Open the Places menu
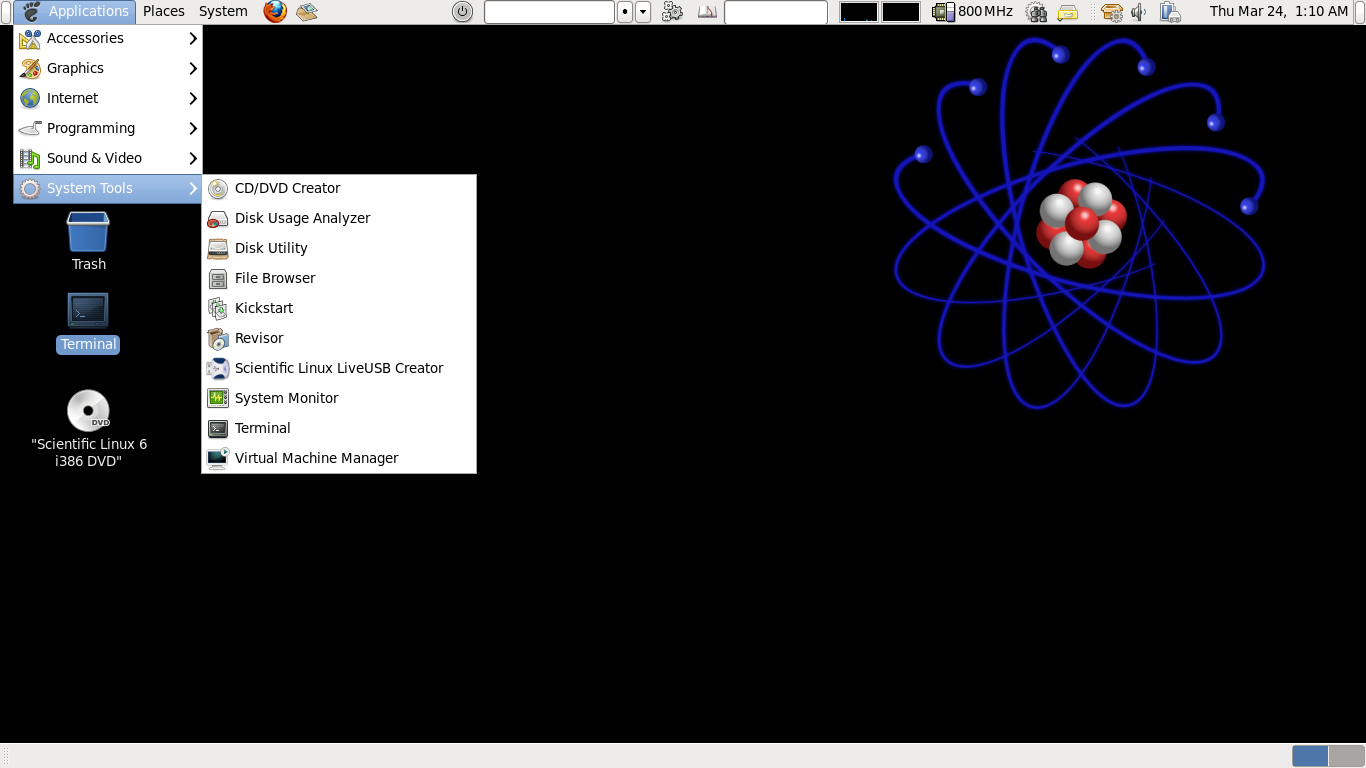1366x768 pixels. [164, 11]
